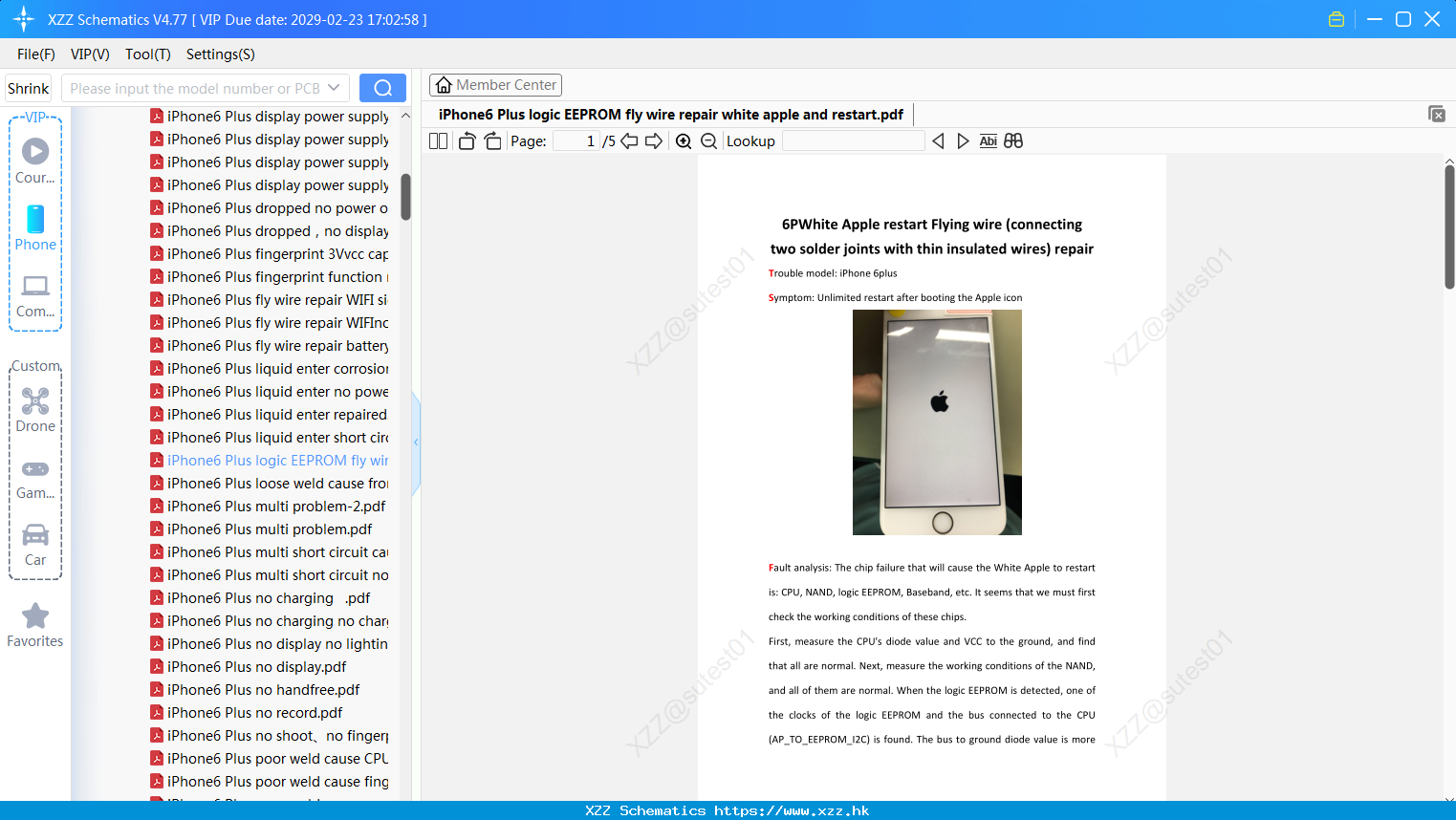
Task: Open iPhone6 Plus no handfree.pdf
Action: click(255, 690)
